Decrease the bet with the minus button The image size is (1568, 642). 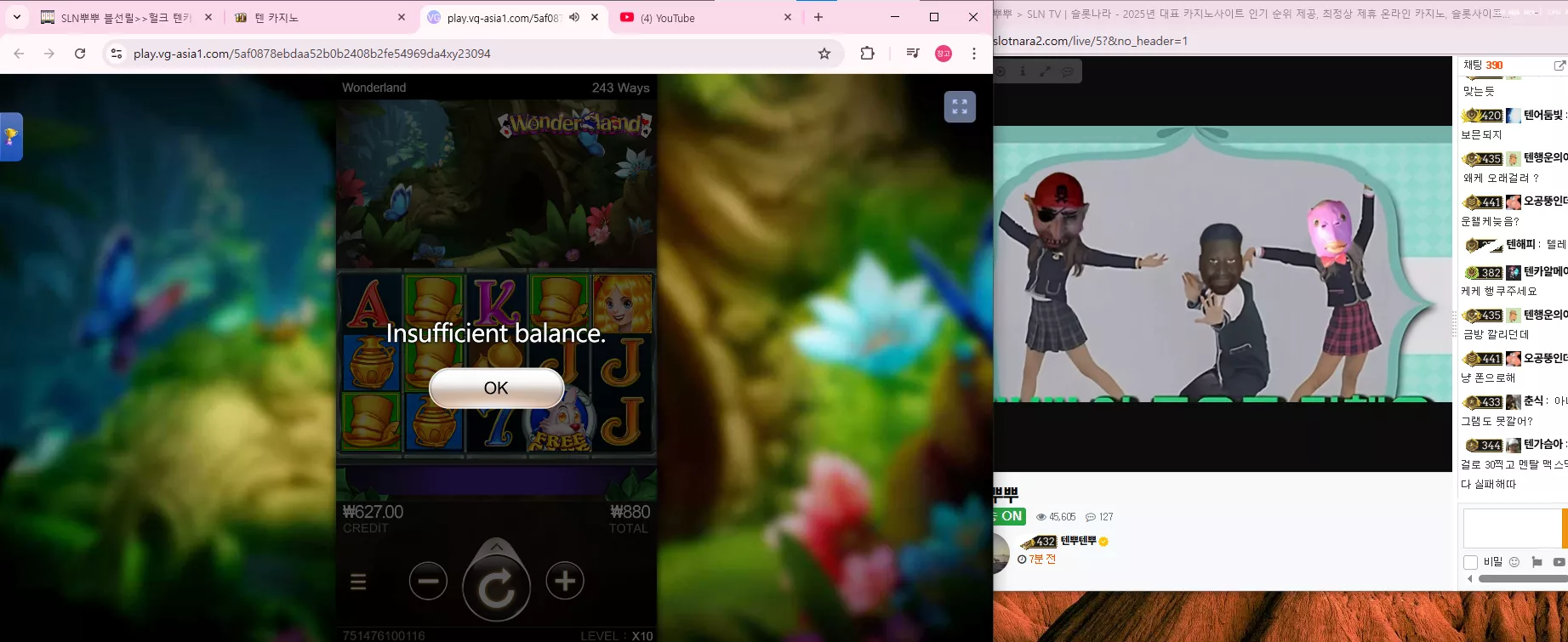(x=428, y=581)
